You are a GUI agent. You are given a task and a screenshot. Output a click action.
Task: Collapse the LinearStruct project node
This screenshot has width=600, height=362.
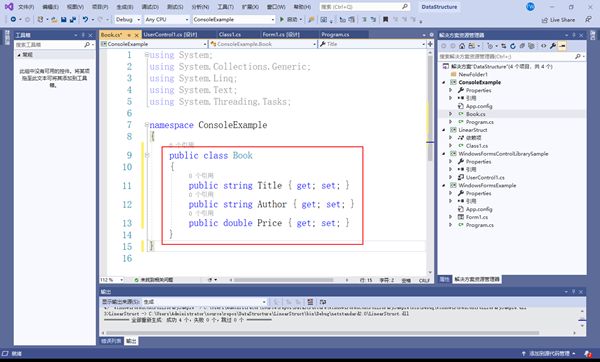[444, 130]
